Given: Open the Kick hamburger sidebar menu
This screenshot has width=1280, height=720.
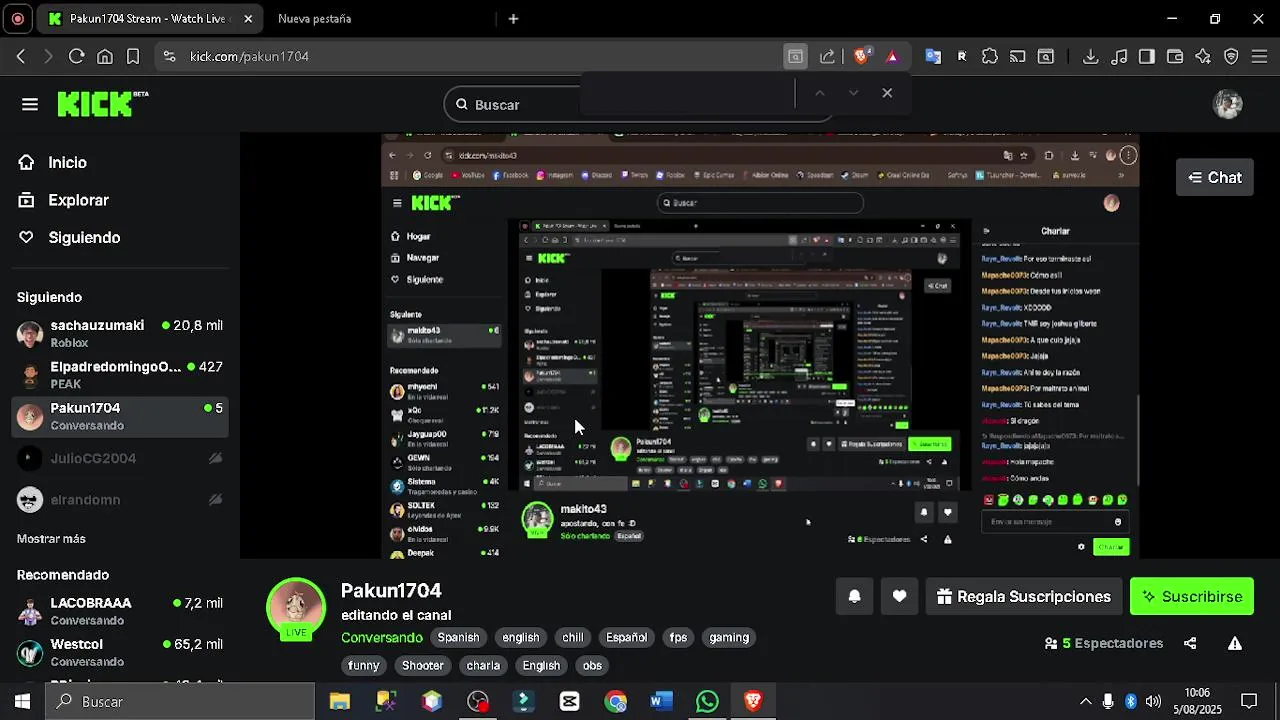Looking at the screenshot, I should coord(30,104).
